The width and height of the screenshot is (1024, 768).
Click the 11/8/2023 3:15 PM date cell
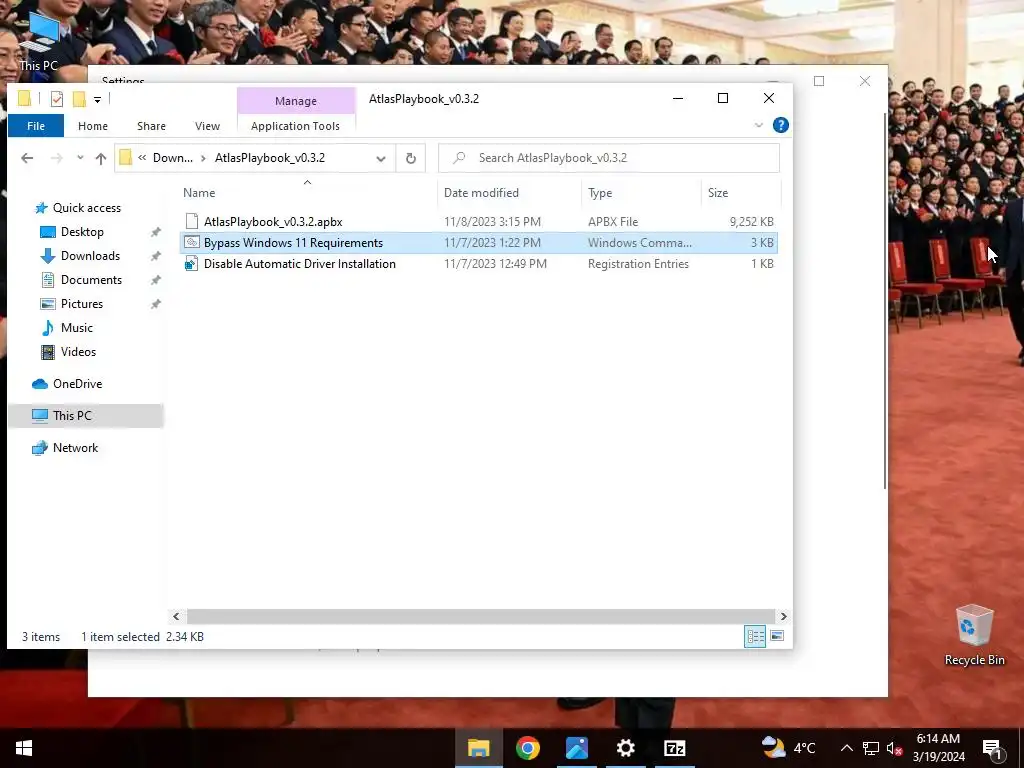[492, 222]
